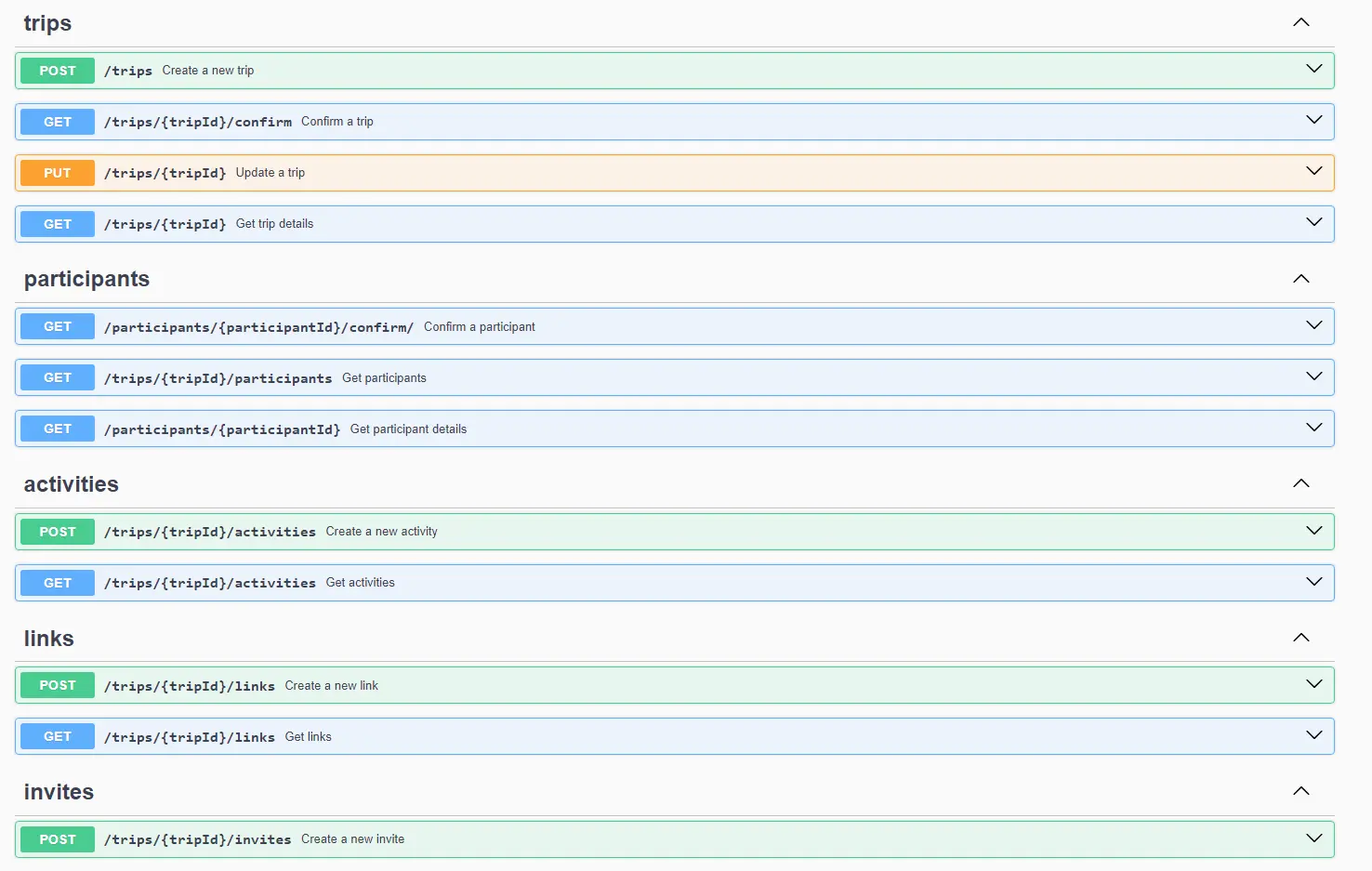This screenshot has width=1372, height=871.
Task: Click the 'Update a trip' description
Action: (270, 173)
